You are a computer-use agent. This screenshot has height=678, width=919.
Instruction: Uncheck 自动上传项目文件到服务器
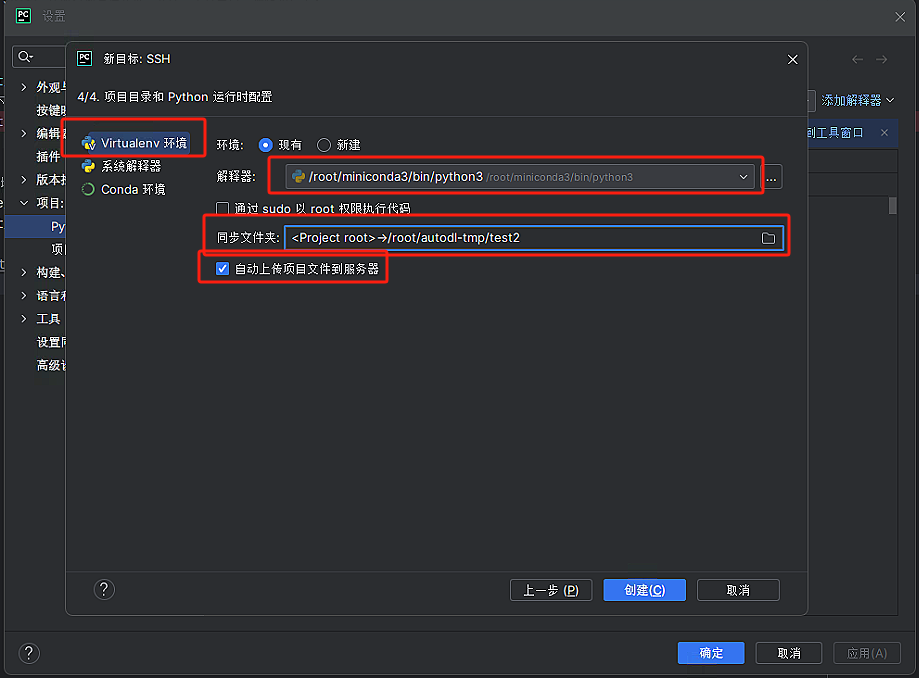tap(222, 268)
